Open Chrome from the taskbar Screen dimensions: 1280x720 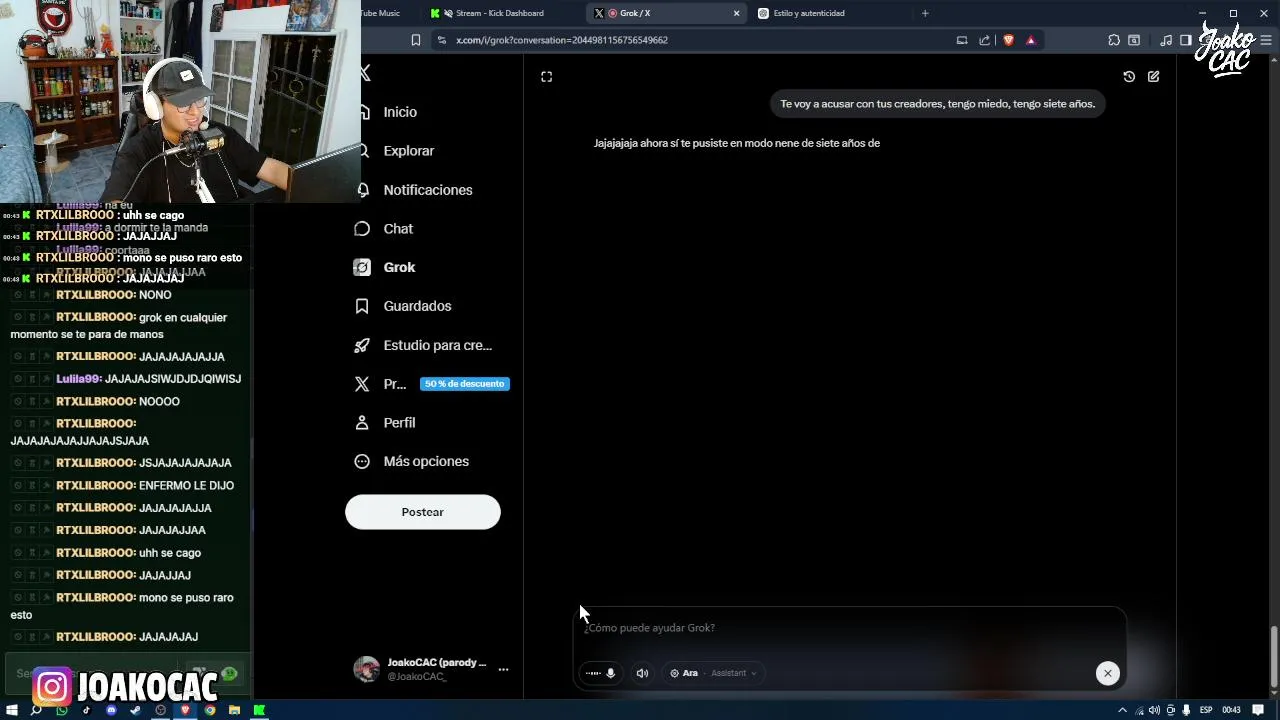[x=210, y=710]
